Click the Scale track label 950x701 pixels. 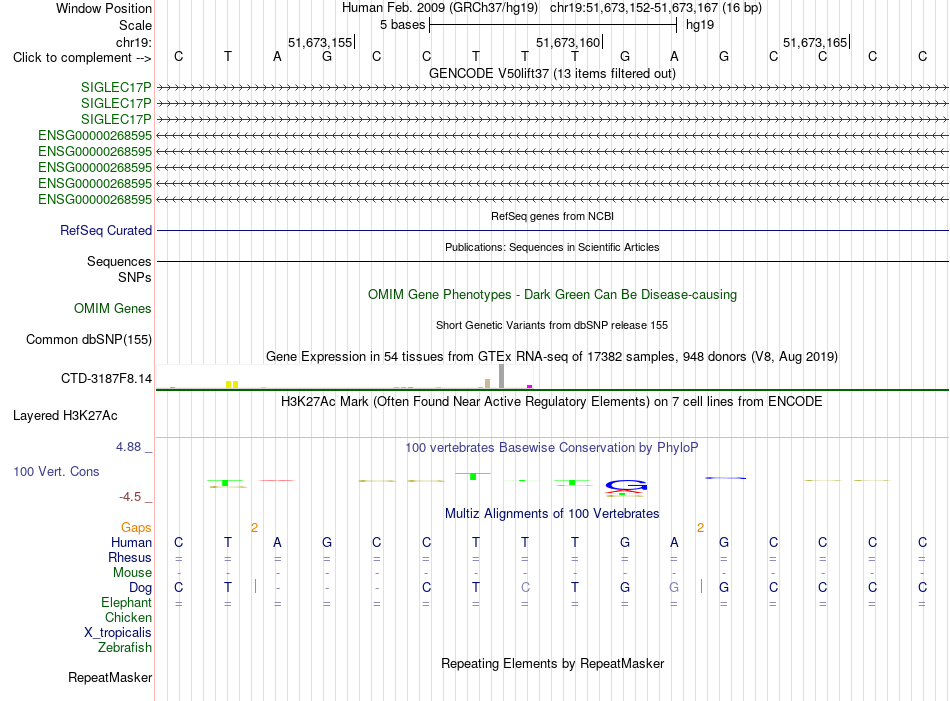[x=135, y=25]
